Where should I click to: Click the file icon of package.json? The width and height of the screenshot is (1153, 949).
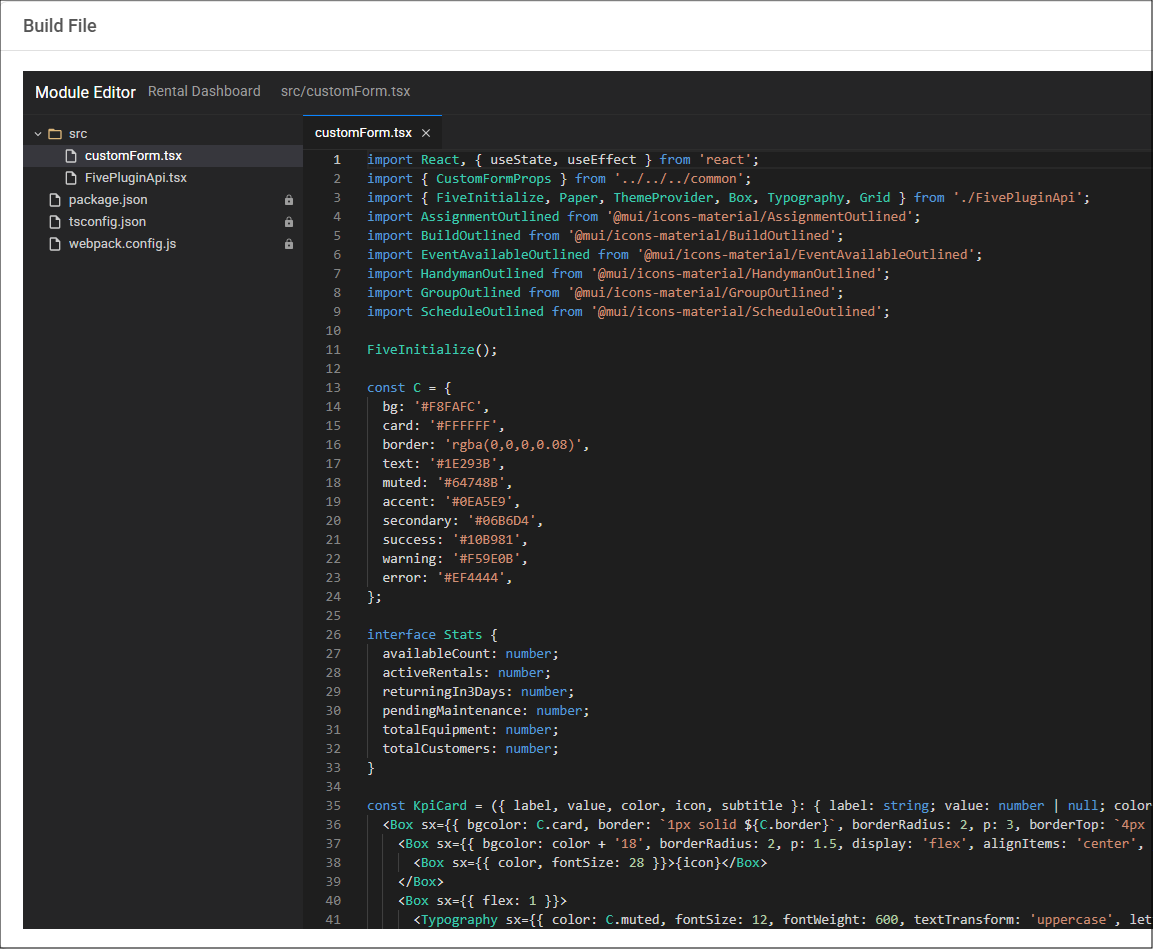(x=55, y=200)
